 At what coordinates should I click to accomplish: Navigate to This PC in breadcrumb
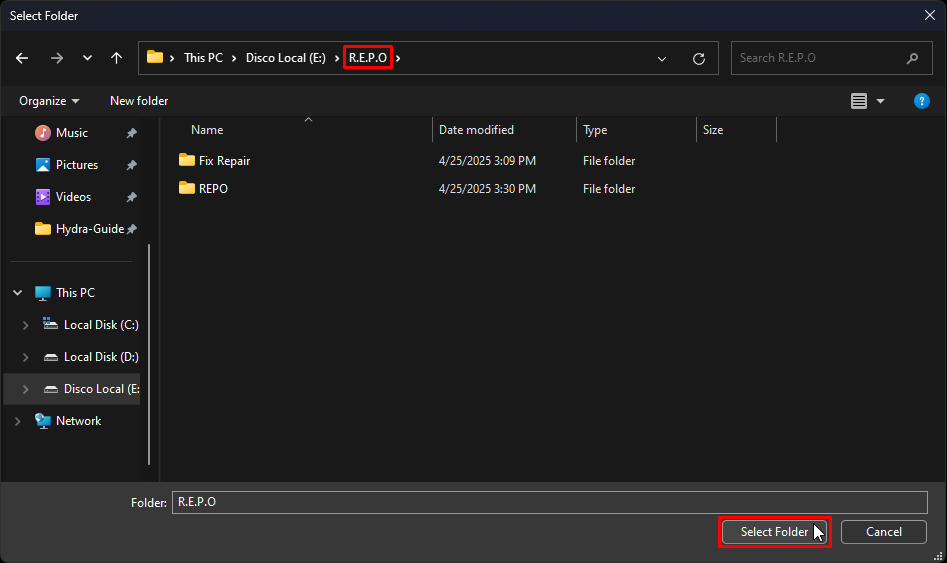(204, 58)
